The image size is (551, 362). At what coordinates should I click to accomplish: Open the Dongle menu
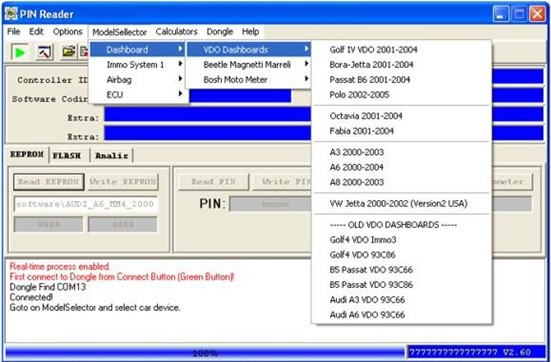pyautogui.click(x=220, y=32)
